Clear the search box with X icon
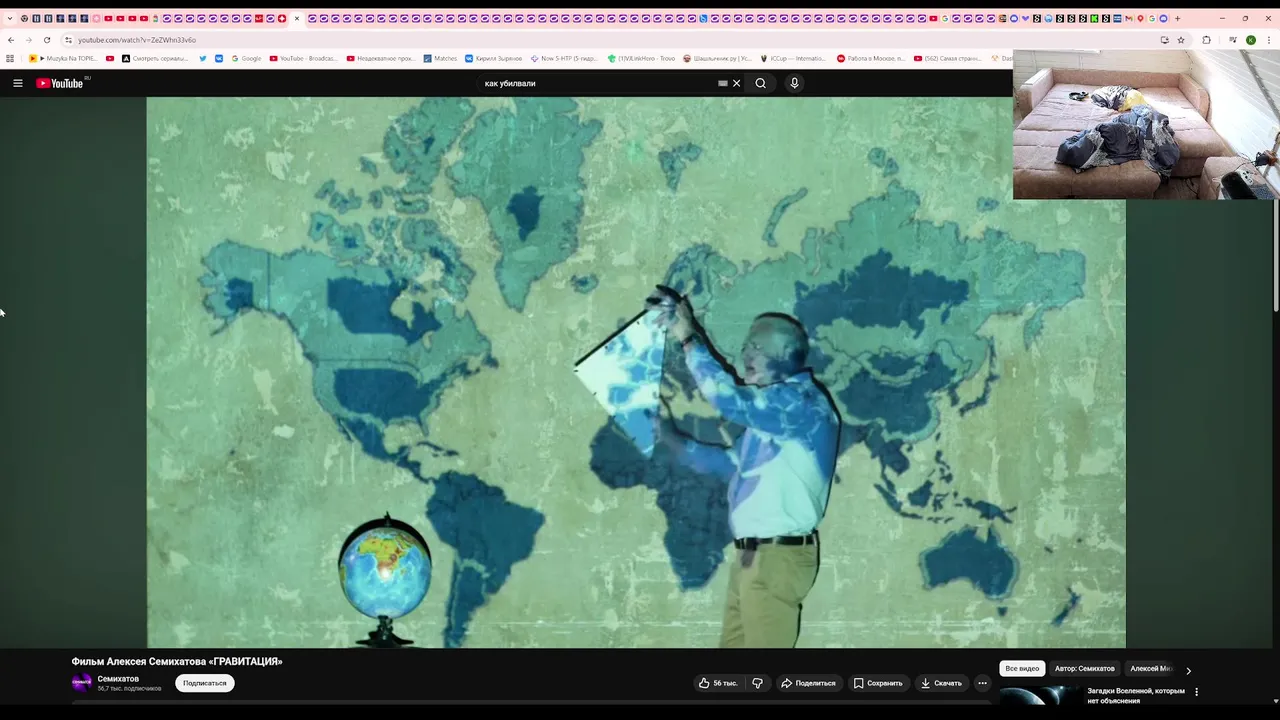 [x=736, y=83]
